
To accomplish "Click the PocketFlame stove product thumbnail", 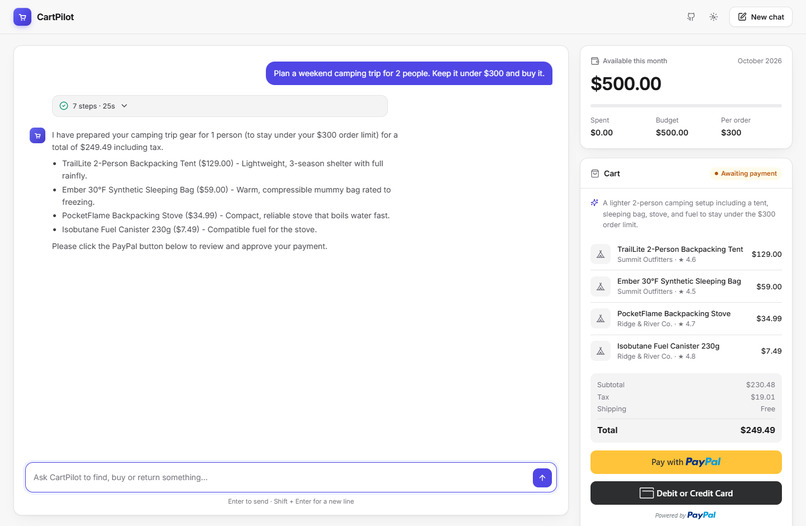I will 600,319.
